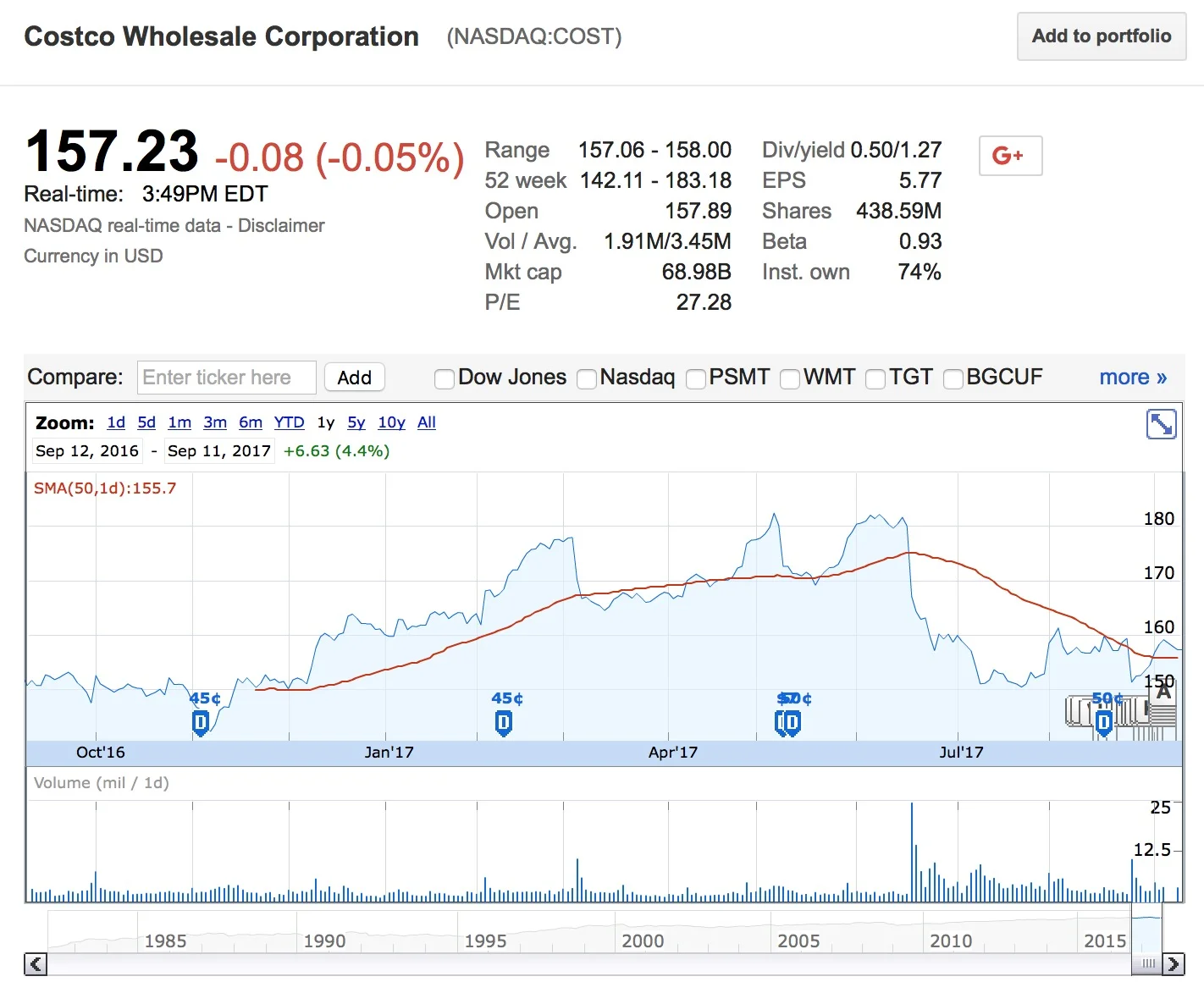Enable BGCUF comparison checkbox

pos(953,378)
